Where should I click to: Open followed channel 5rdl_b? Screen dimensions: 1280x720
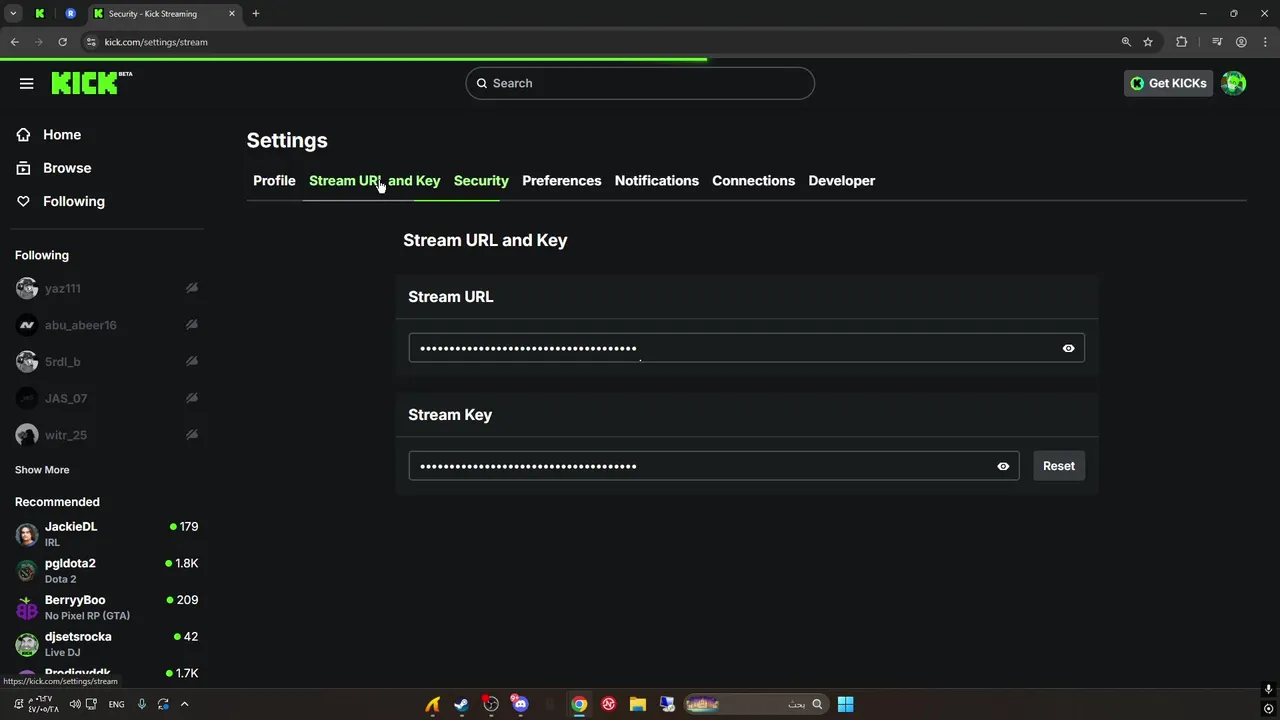62,362
